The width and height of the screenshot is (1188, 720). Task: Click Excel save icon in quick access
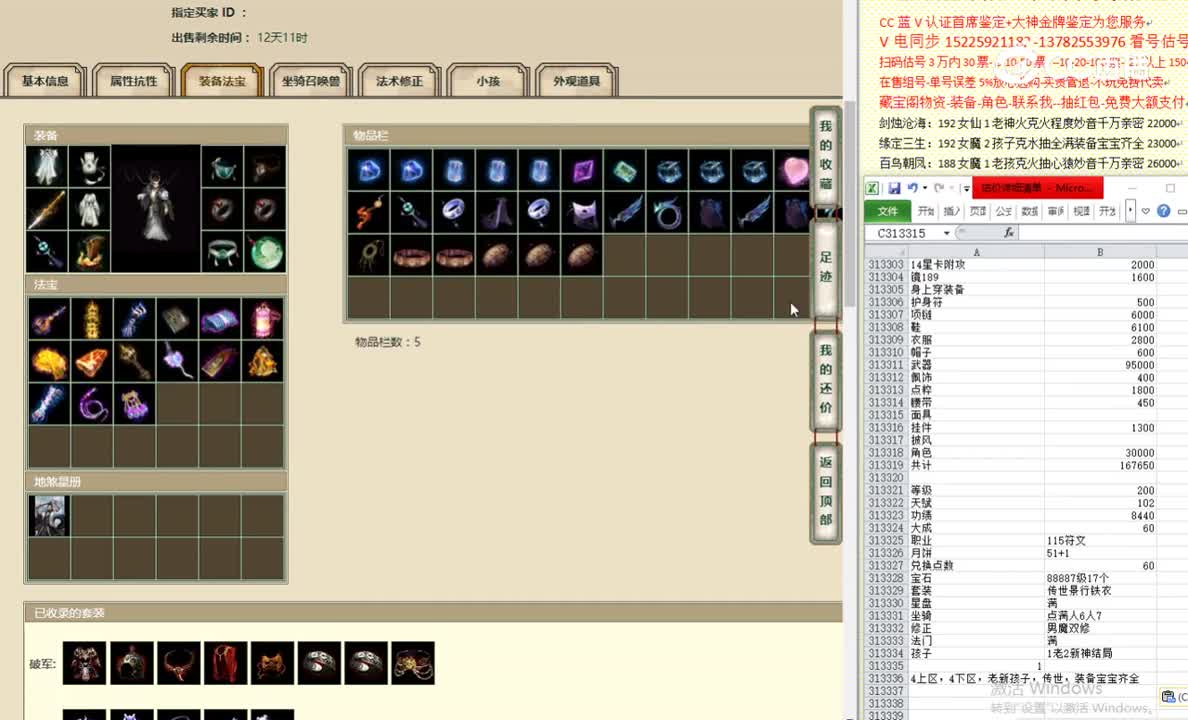[x=894, y=188]
